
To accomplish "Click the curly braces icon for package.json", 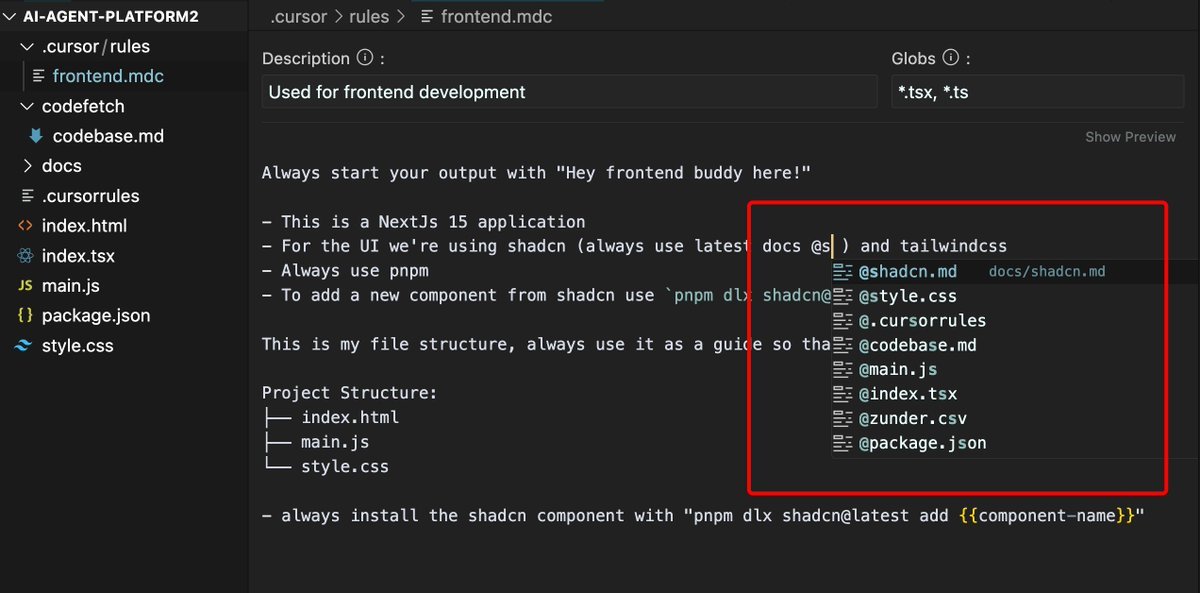I will tap(25, 316).
